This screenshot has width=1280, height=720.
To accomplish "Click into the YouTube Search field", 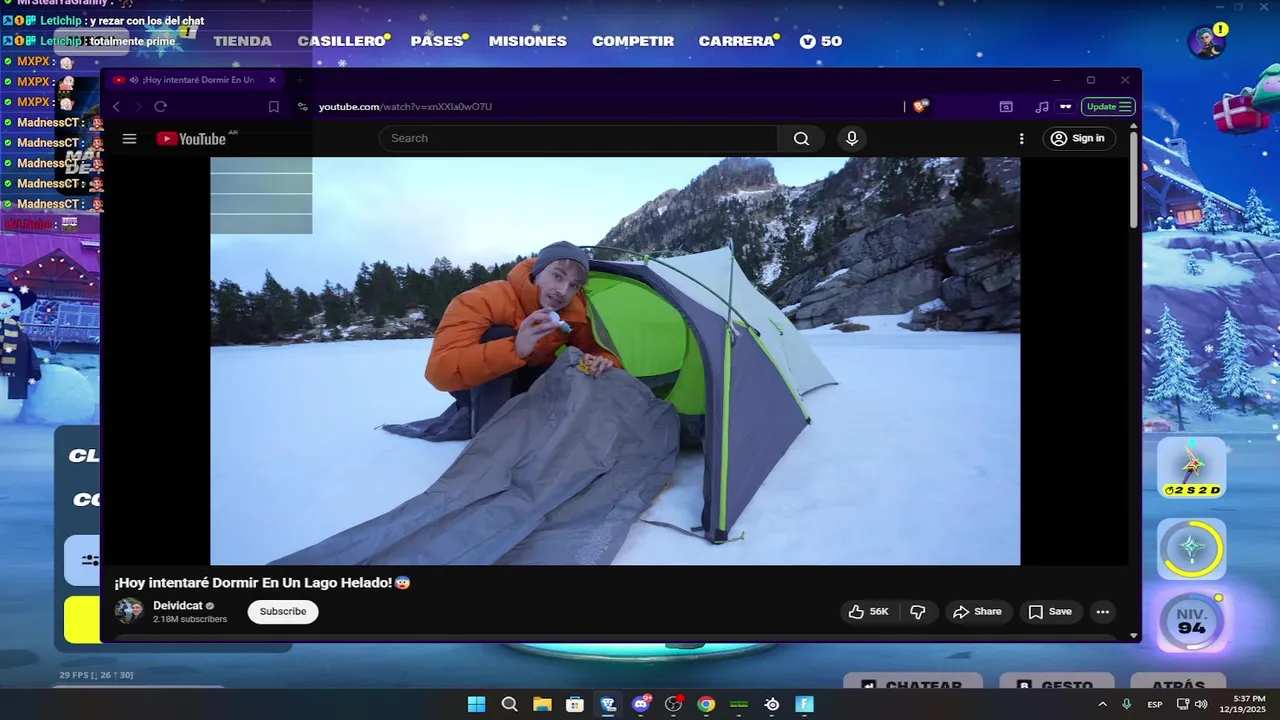I will coord(579,139).
